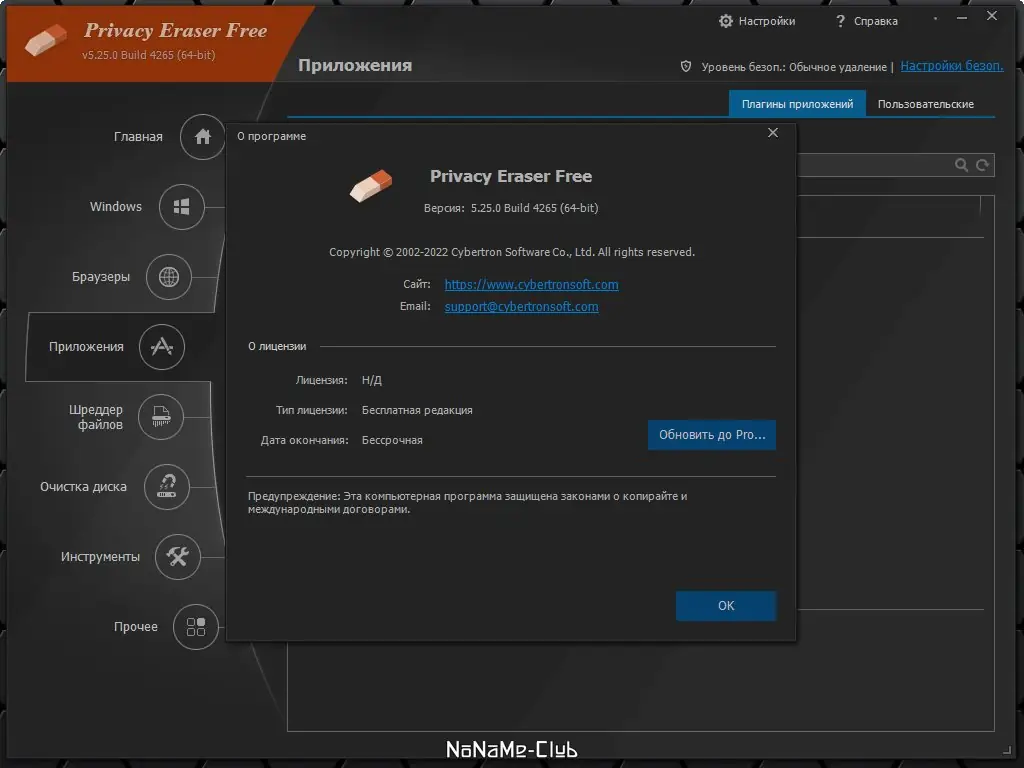The width and height of the screenshot is (1024, 768).
Task: Click the Бесплатная редакция license type value
Action: [417, 410]
